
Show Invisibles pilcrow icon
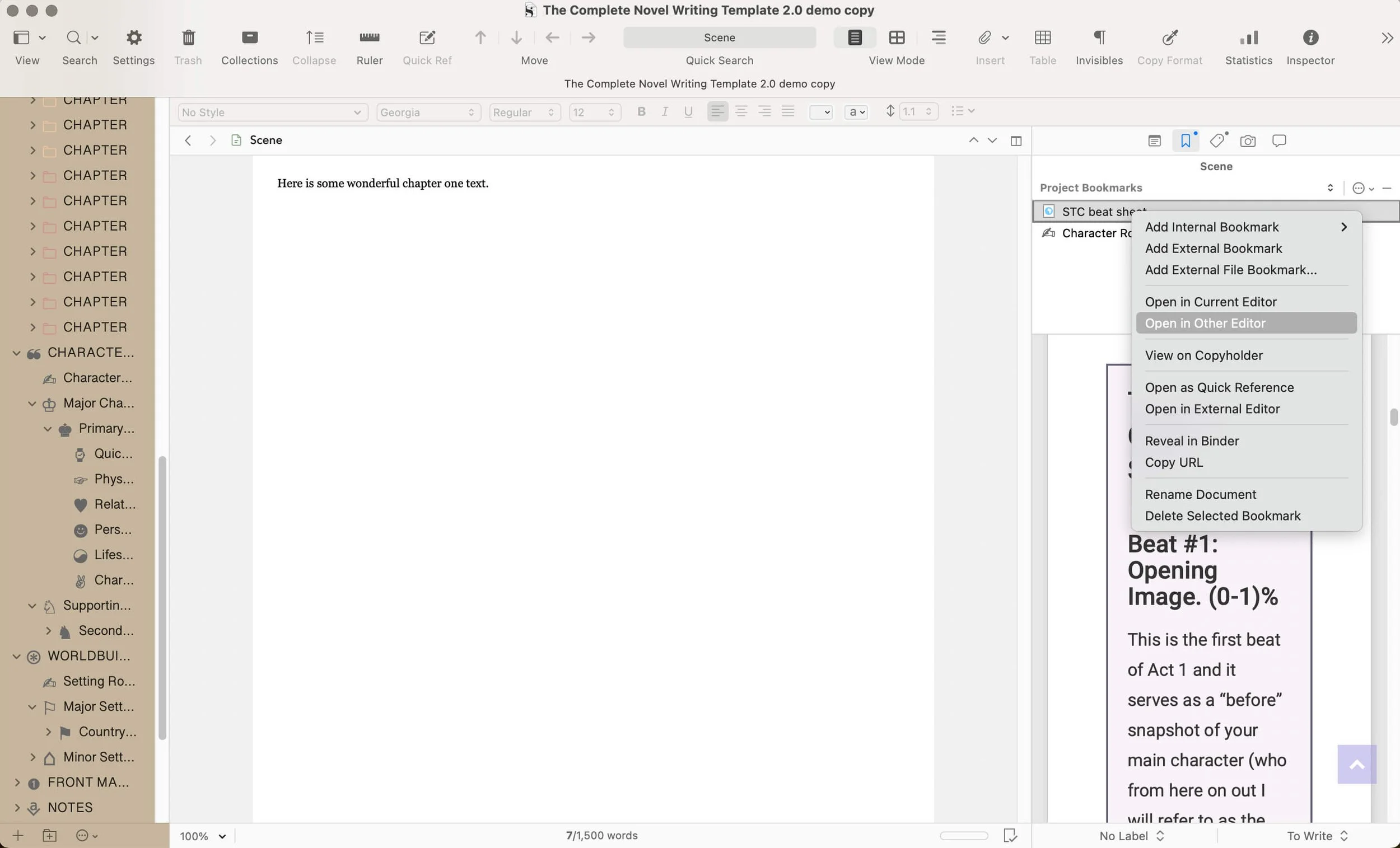coord(1099,38)
